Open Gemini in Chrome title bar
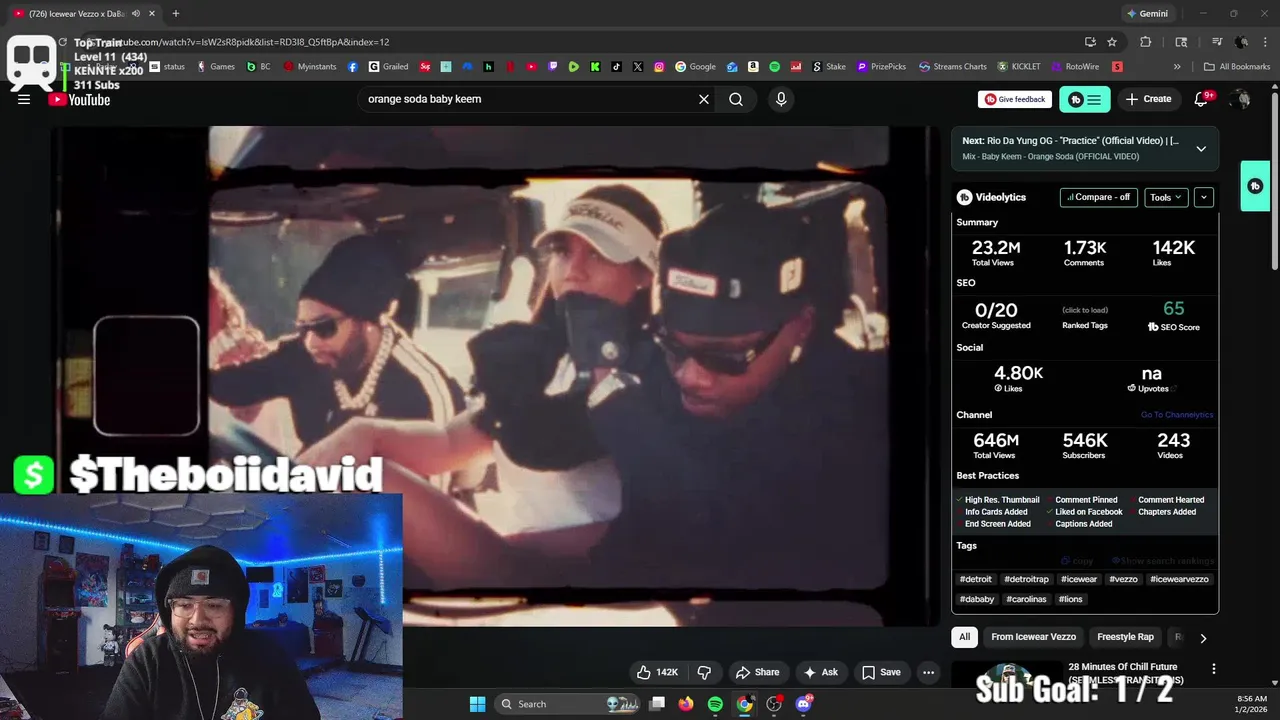 point(1147,14)
